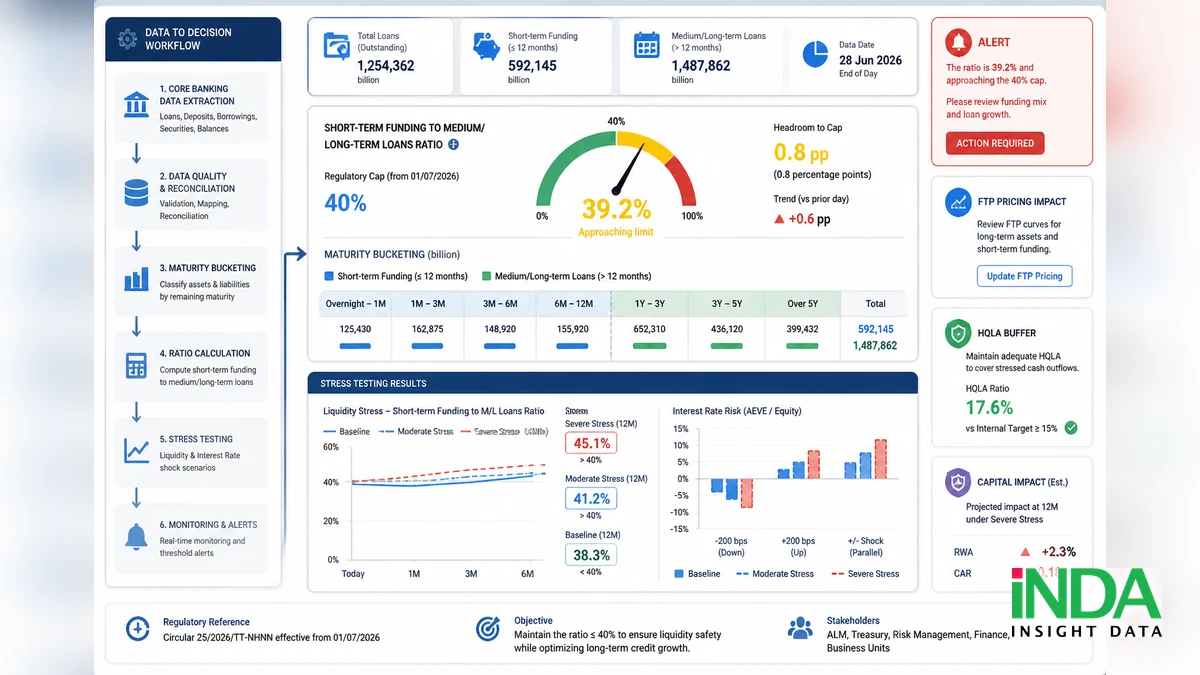Click the Update FTP Pricing button
This screenshot has width=1200, height=675.
coord(1024,276)
